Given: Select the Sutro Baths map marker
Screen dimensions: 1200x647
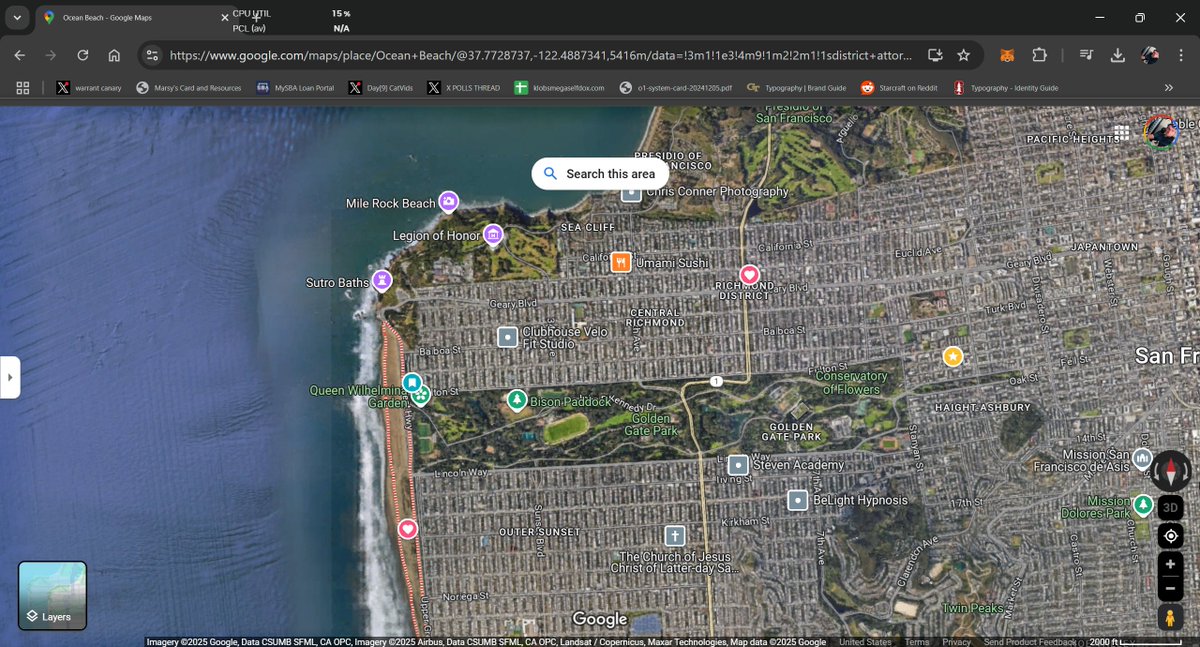Looking at the screenshot, I should point(382,281).
